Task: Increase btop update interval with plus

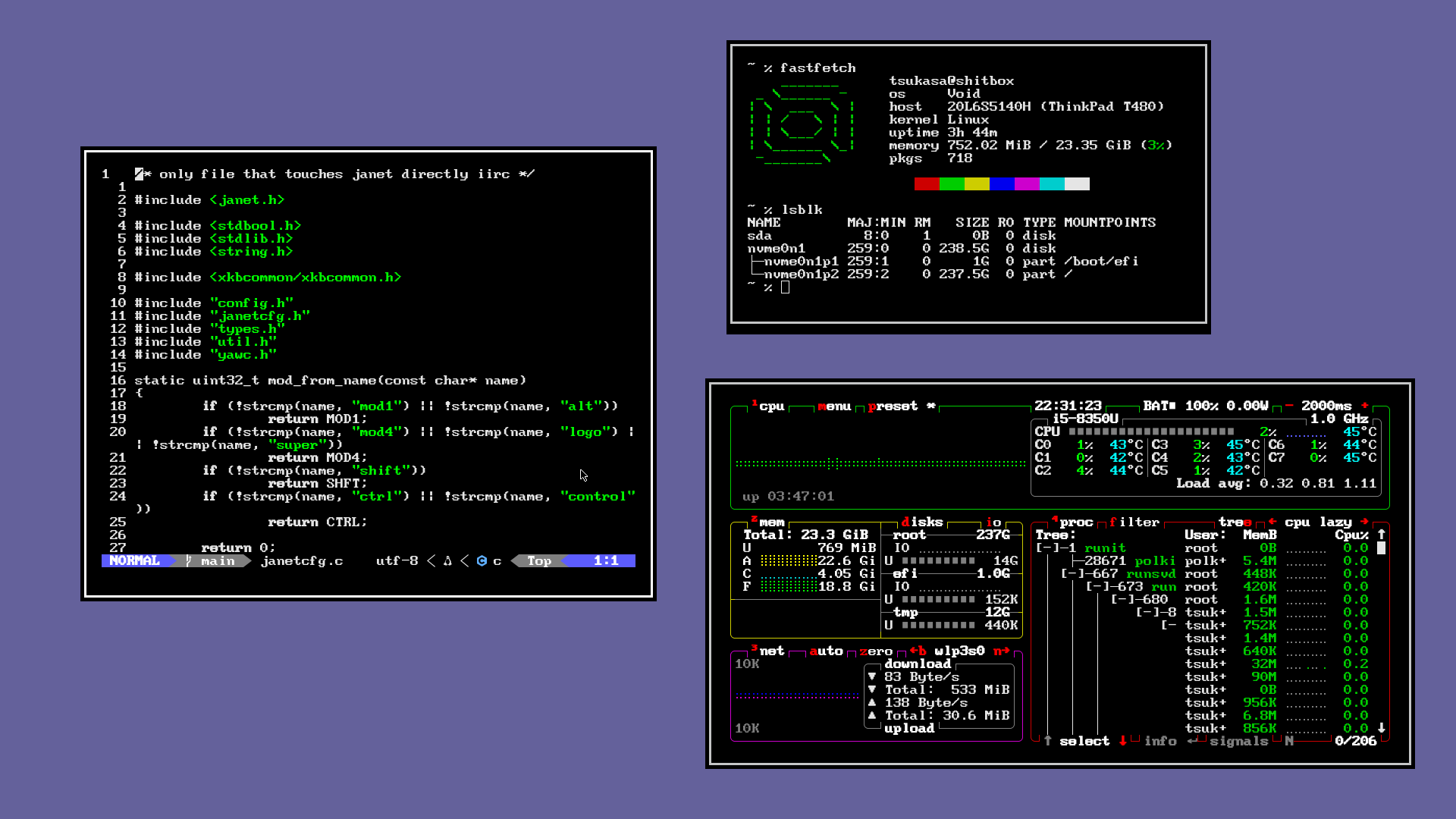Action: pos(1364,406)
